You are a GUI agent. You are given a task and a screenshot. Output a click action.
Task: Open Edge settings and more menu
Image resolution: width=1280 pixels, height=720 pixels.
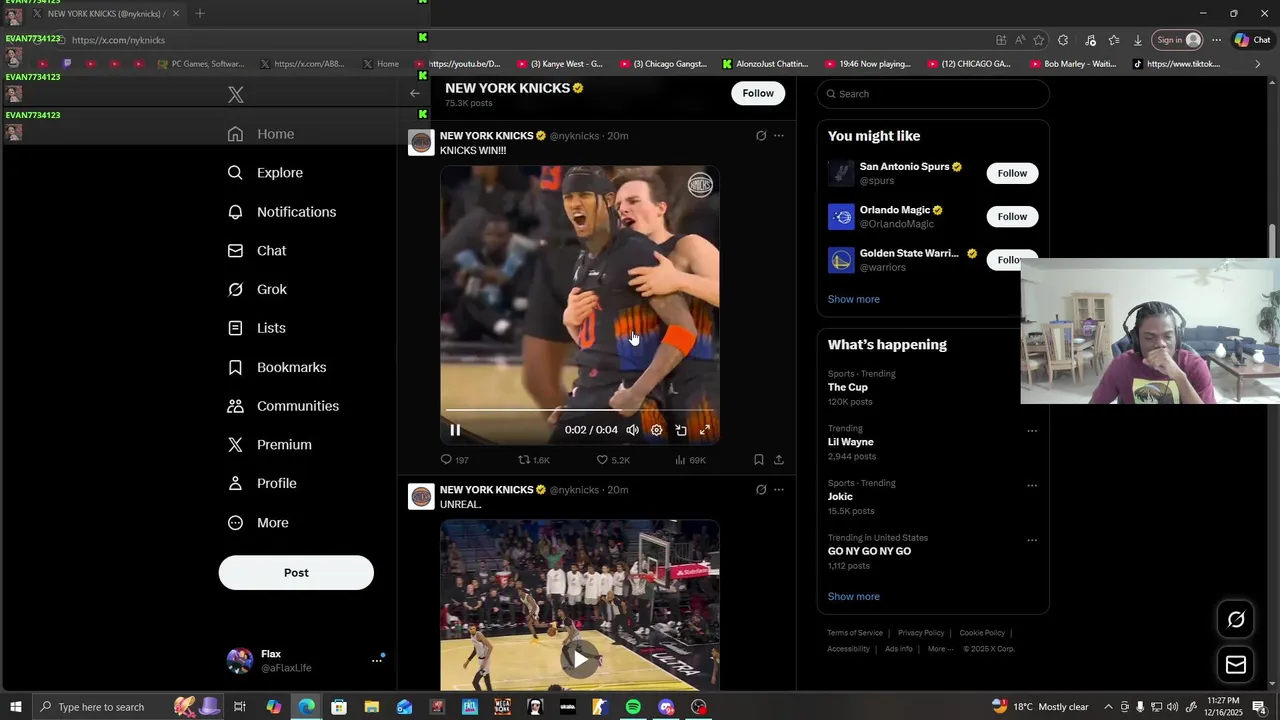(1216, 40)
